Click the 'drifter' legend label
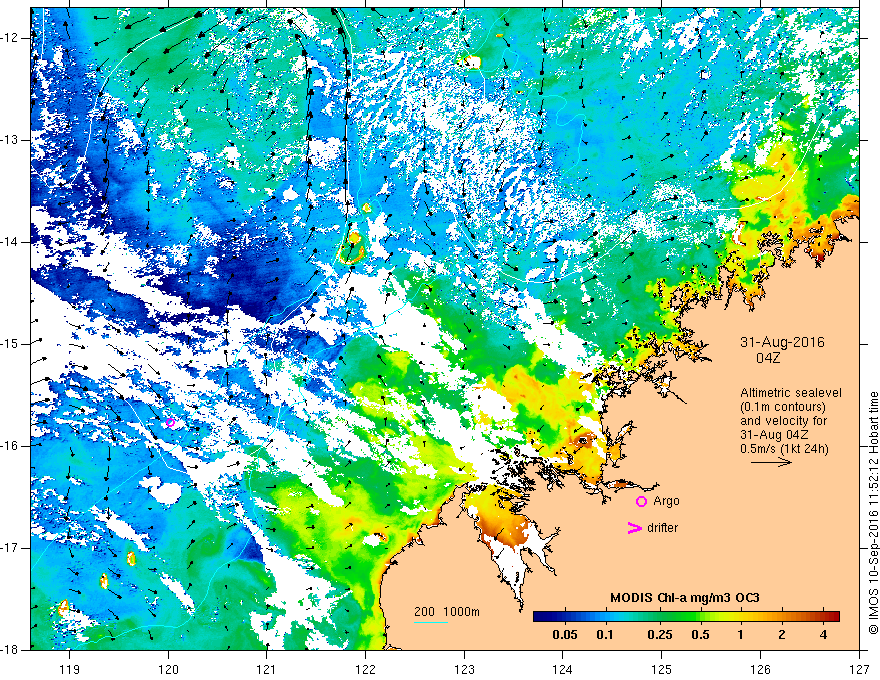The image size is (880, 680). (662, 528)
